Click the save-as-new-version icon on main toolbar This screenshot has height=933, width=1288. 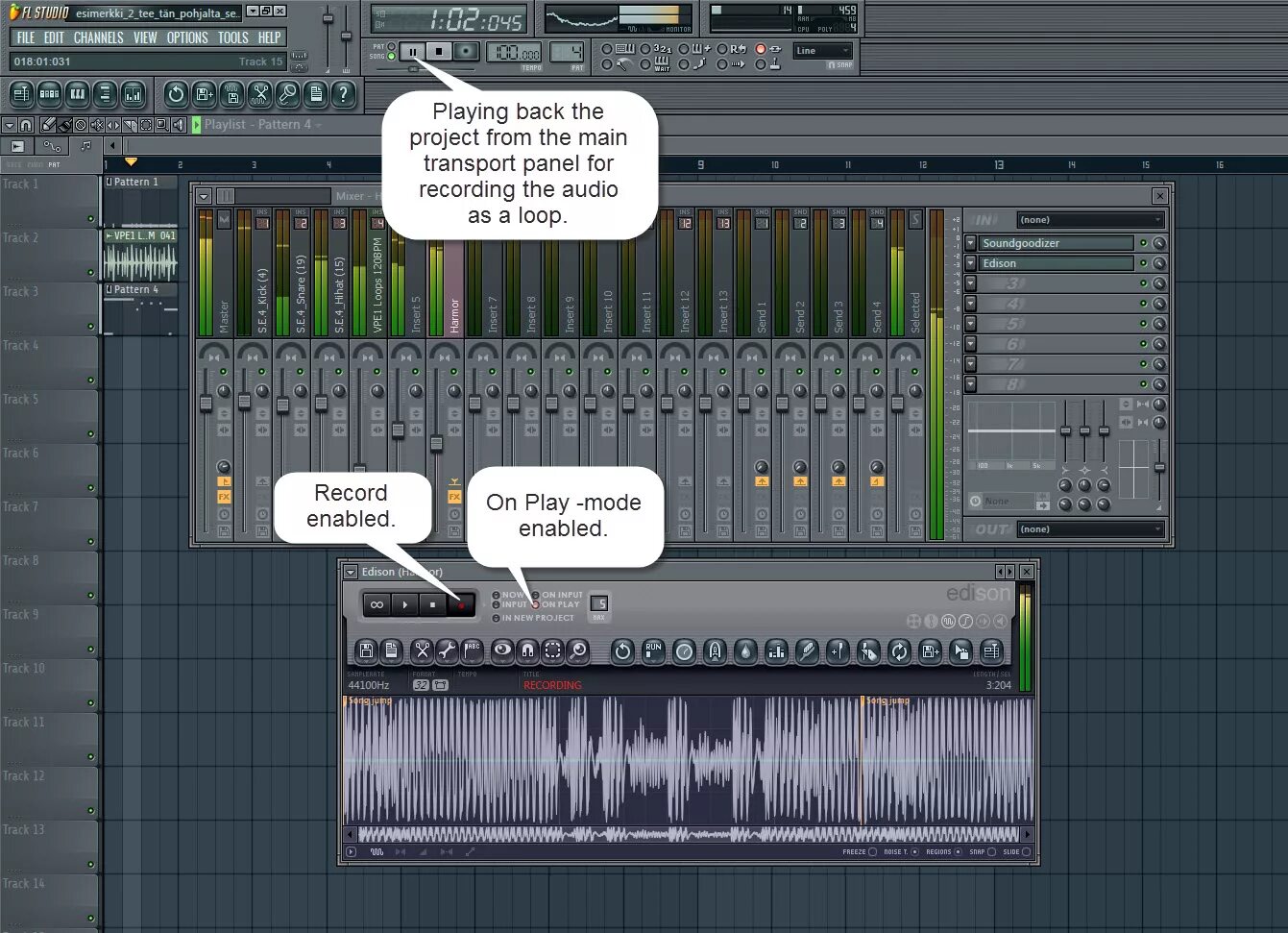click(x=204, y=94)
